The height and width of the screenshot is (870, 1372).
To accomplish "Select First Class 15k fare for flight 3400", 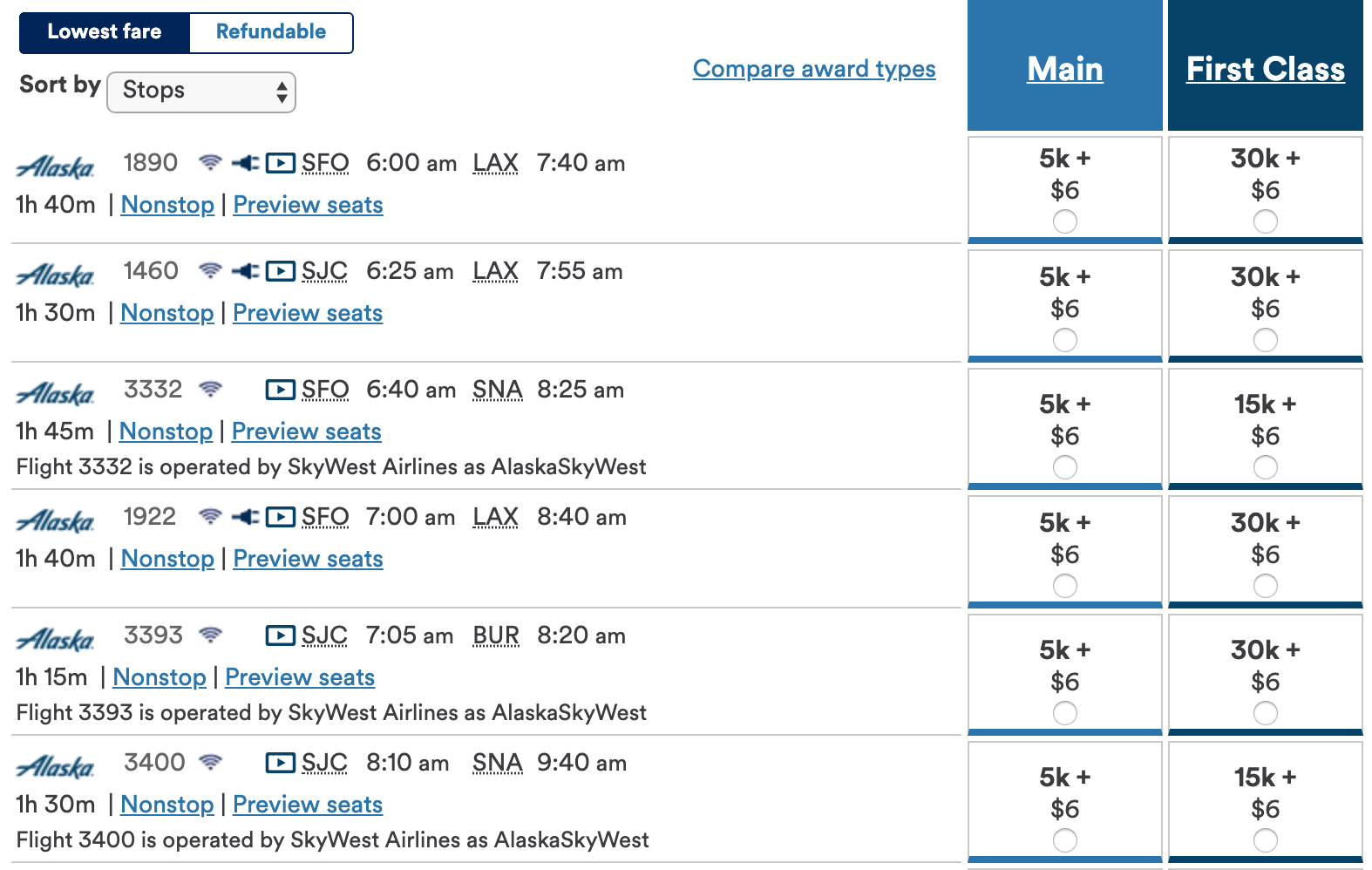I will tap(1265, 840).
